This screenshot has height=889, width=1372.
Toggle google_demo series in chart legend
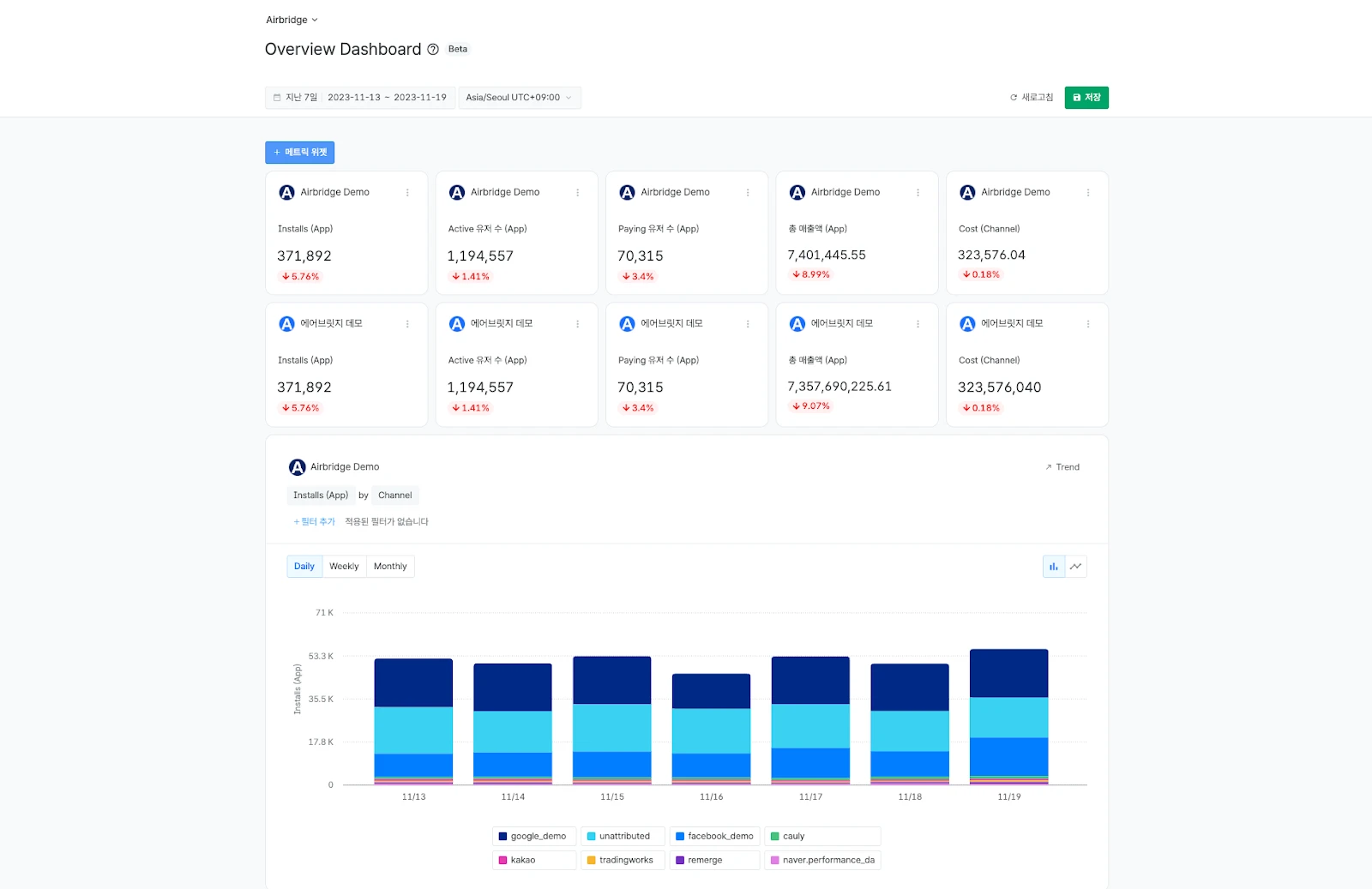533,837
